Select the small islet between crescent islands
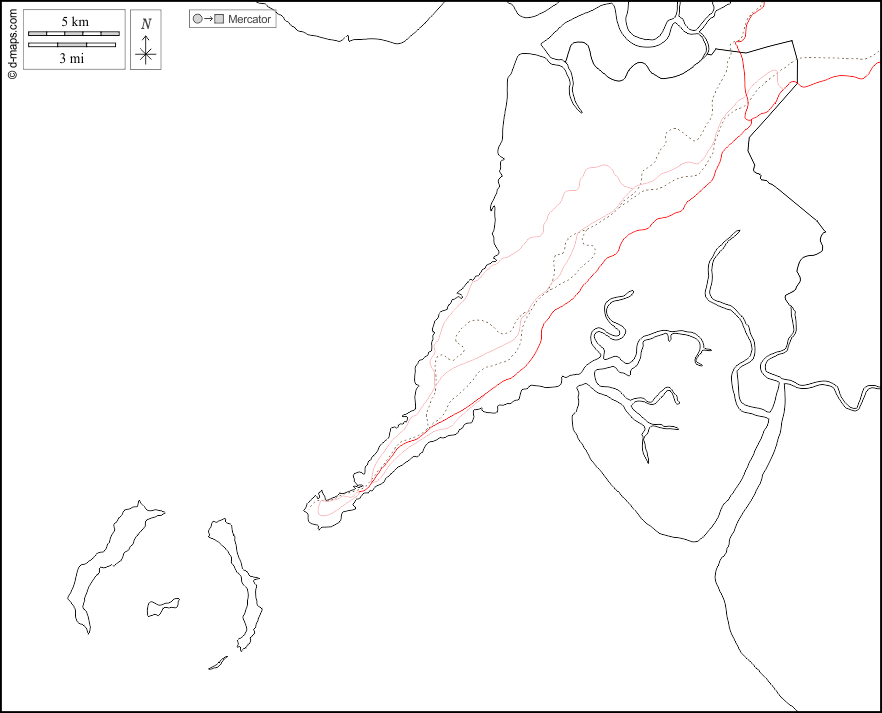Viewport: 882px width, 713px height. click(162, 606)
